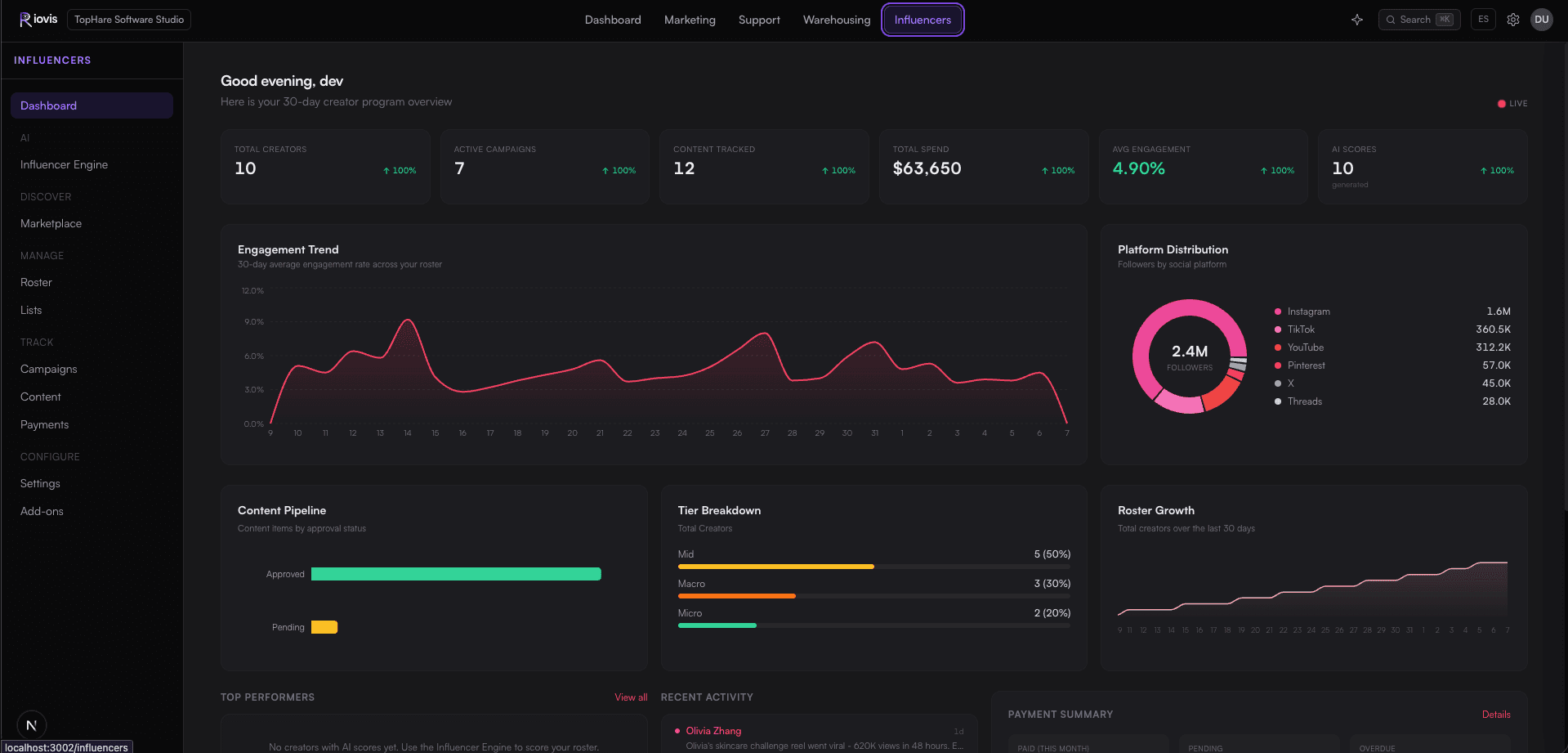Screen dimensions: 1568x753
Task: Click the Total Creators stat card
Action: tap(325, 167)
